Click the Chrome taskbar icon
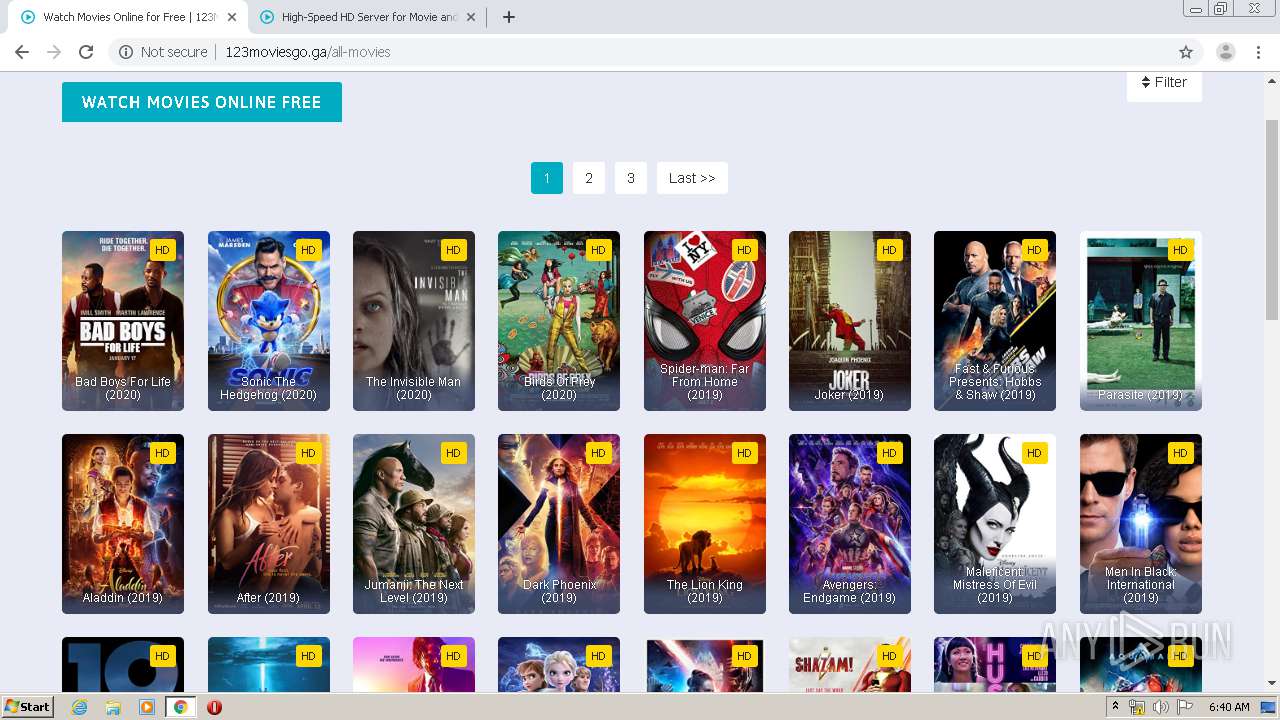1280x720 pixels. [x=181, y=707]
